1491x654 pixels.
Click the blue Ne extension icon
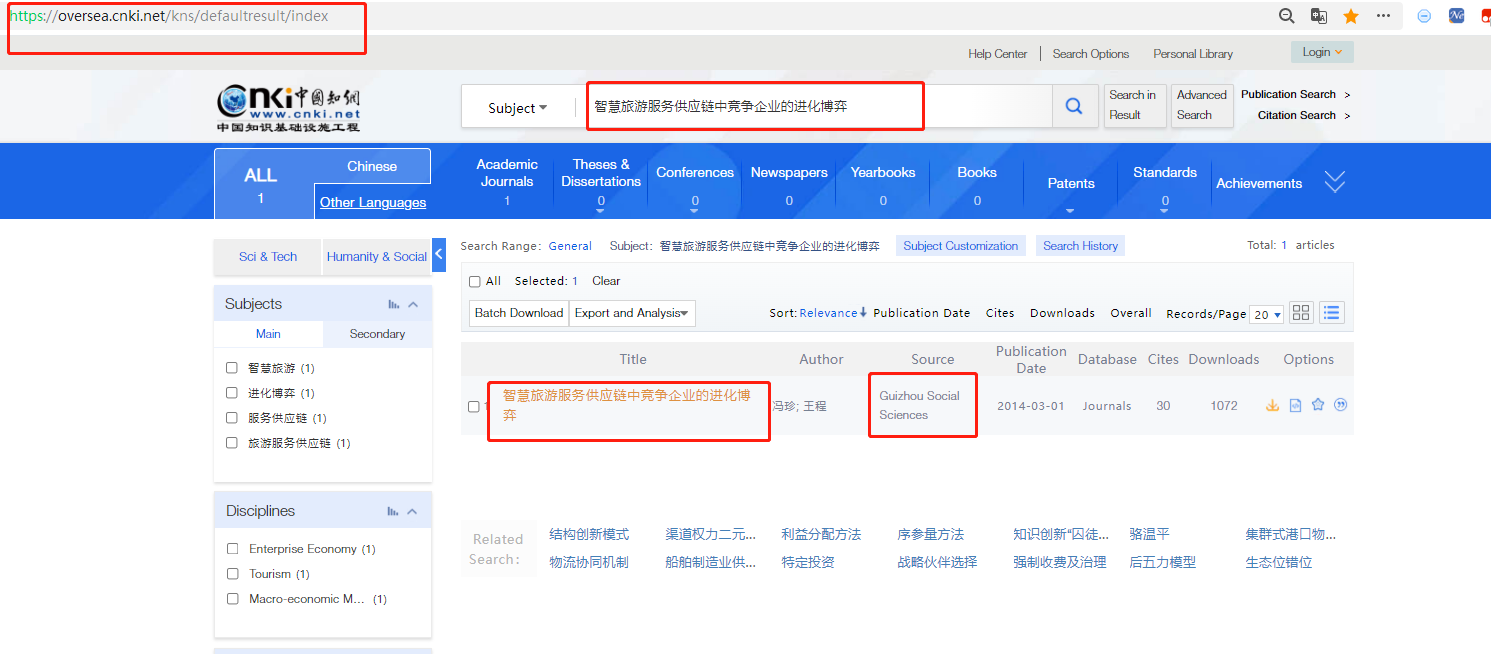click(x=1457, y=16)
